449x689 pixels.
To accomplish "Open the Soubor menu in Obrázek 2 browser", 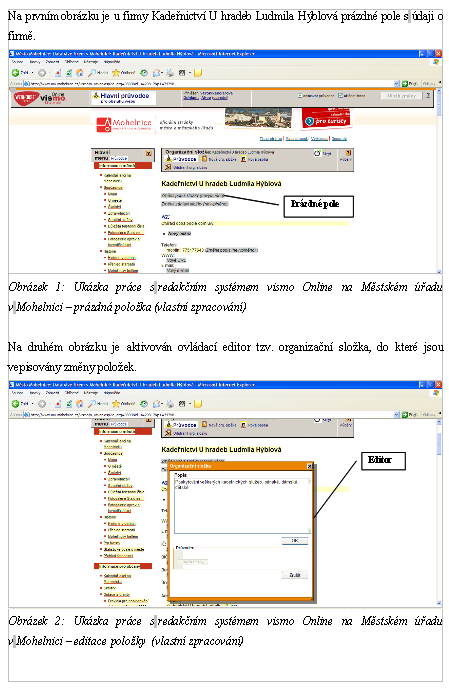I will [x=17, y=392].
